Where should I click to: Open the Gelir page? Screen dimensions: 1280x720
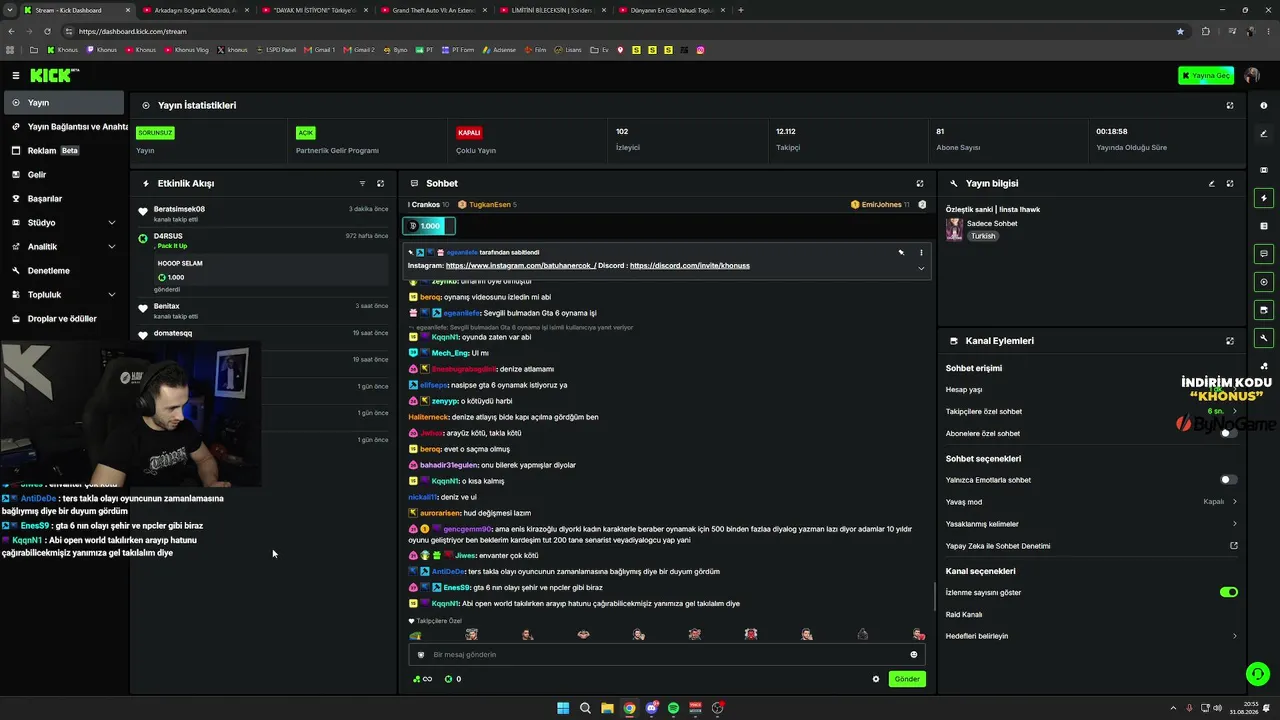pyautogui.click(x=64, y=175)
